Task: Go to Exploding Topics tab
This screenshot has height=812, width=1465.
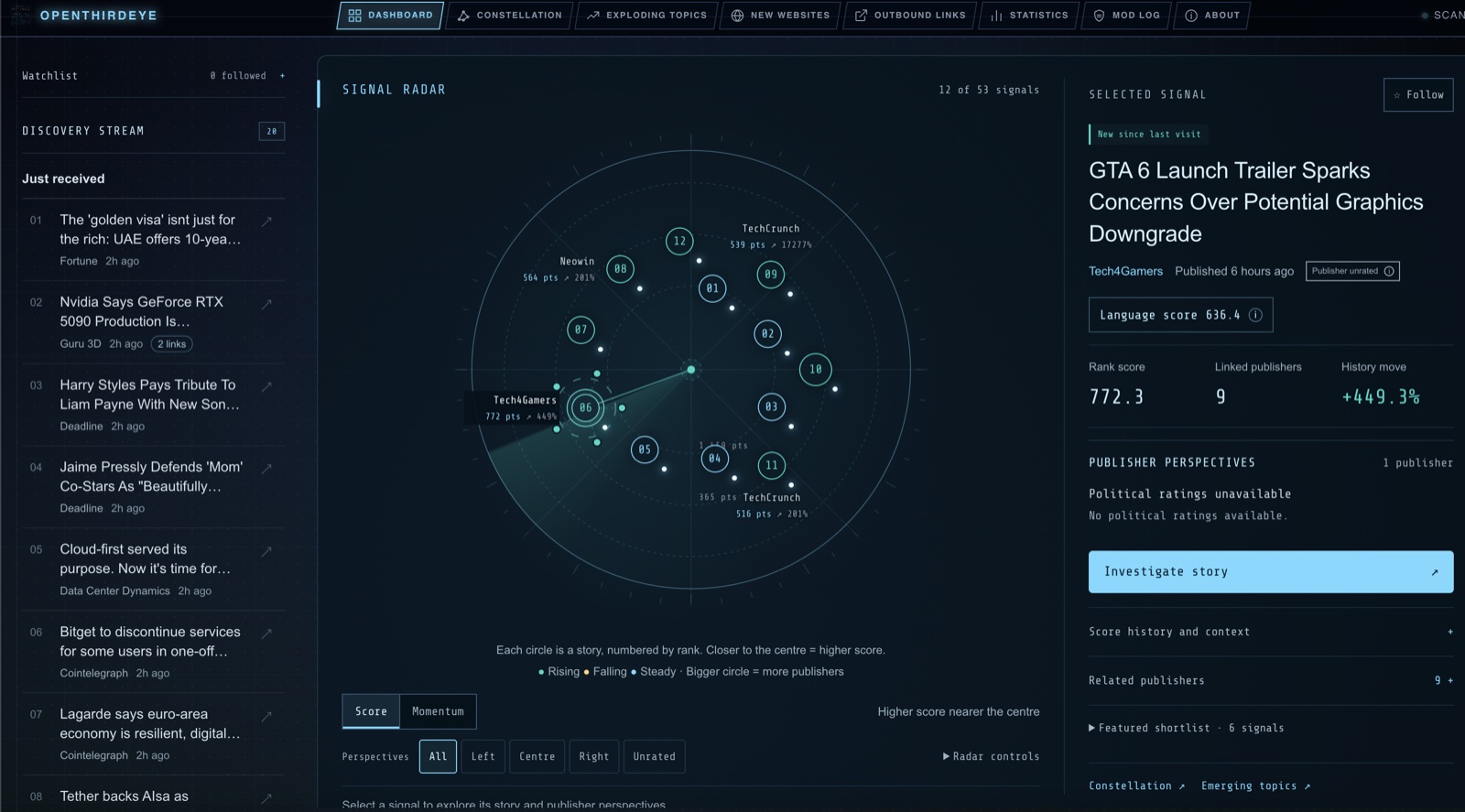Action: point(647,16)
